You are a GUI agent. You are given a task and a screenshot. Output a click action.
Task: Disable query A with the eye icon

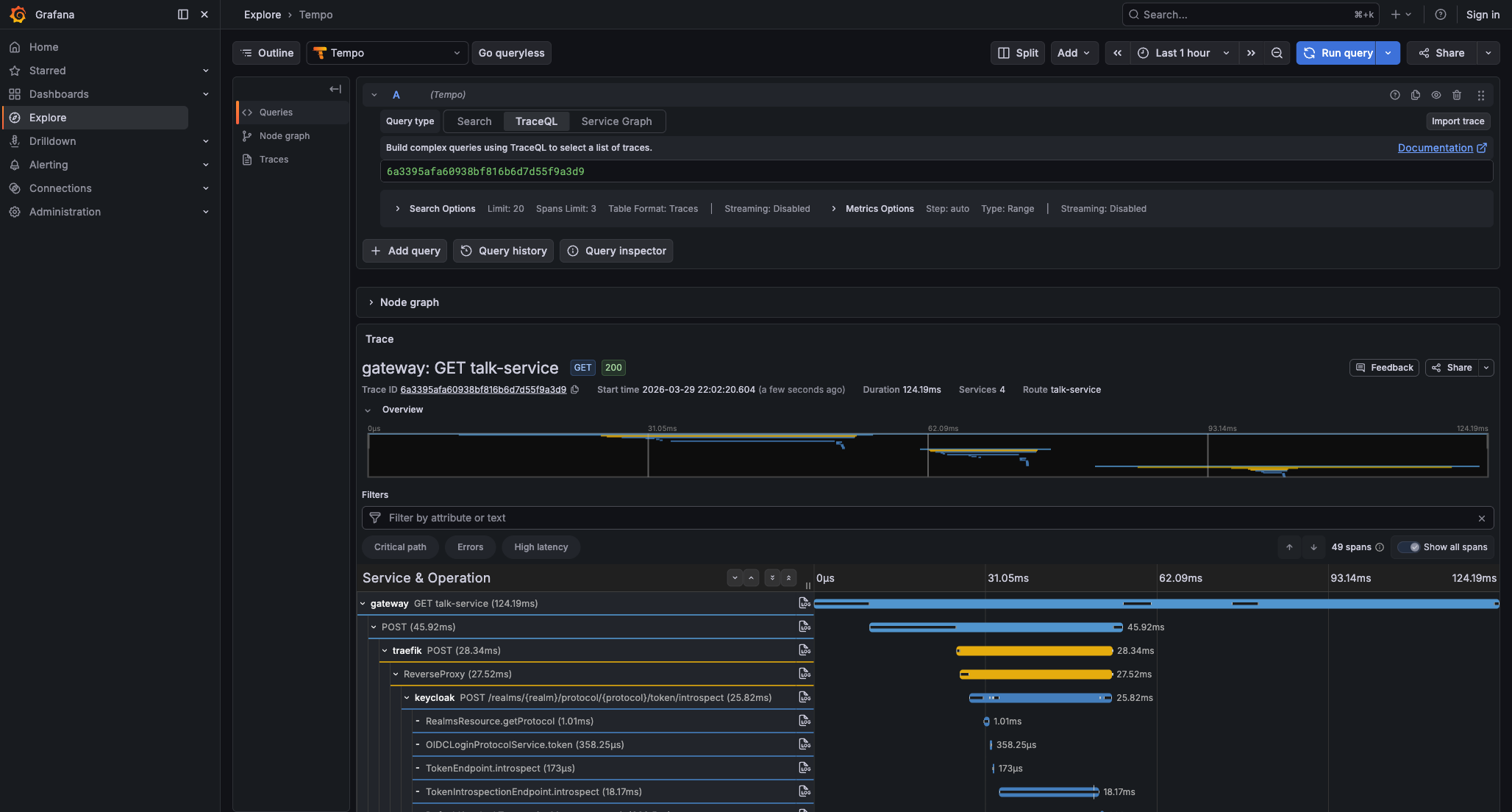point(1436,95)
